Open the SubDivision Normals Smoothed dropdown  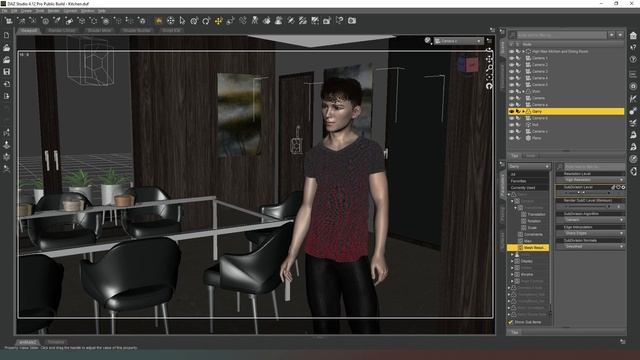[x=591, y=247]
